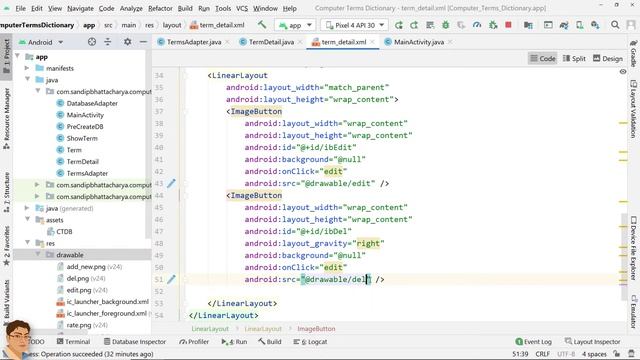
Task: Select DatabaseAdapter class in project tree
Action: click(x=92, y=103)
